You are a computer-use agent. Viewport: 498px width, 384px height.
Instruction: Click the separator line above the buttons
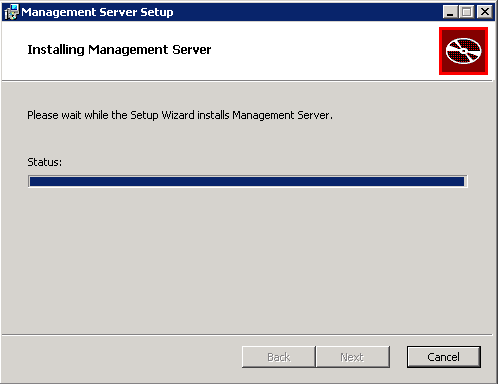point(247,334)
